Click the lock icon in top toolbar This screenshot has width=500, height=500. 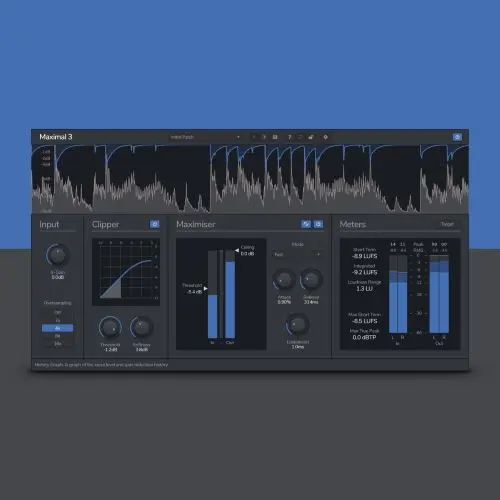[311, 137]
